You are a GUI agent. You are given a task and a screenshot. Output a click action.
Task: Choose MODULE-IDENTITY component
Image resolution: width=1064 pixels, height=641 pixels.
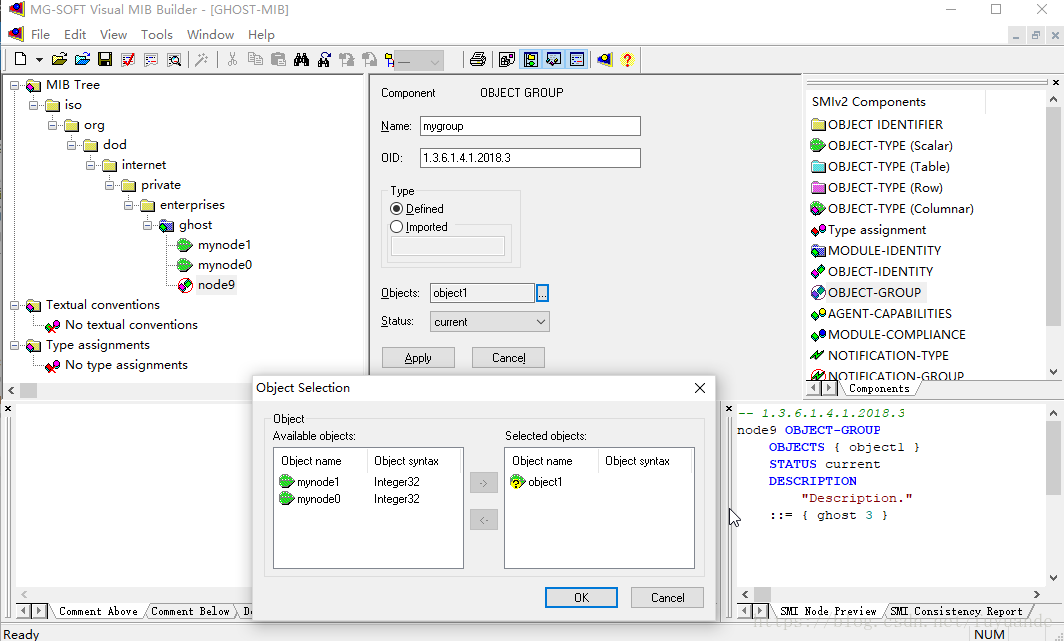(884, 251)
